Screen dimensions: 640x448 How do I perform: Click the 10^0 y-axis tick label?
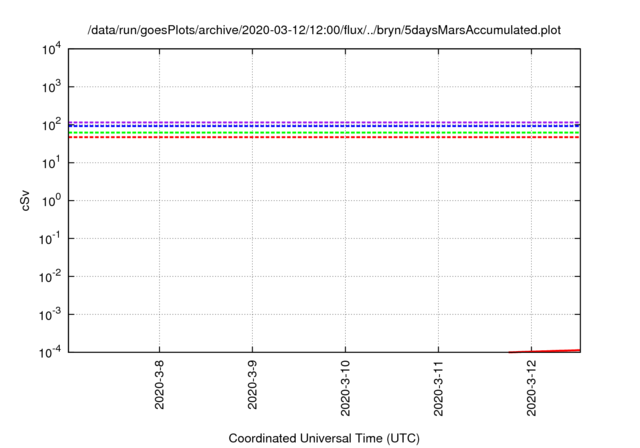click(x=51, y=201)
